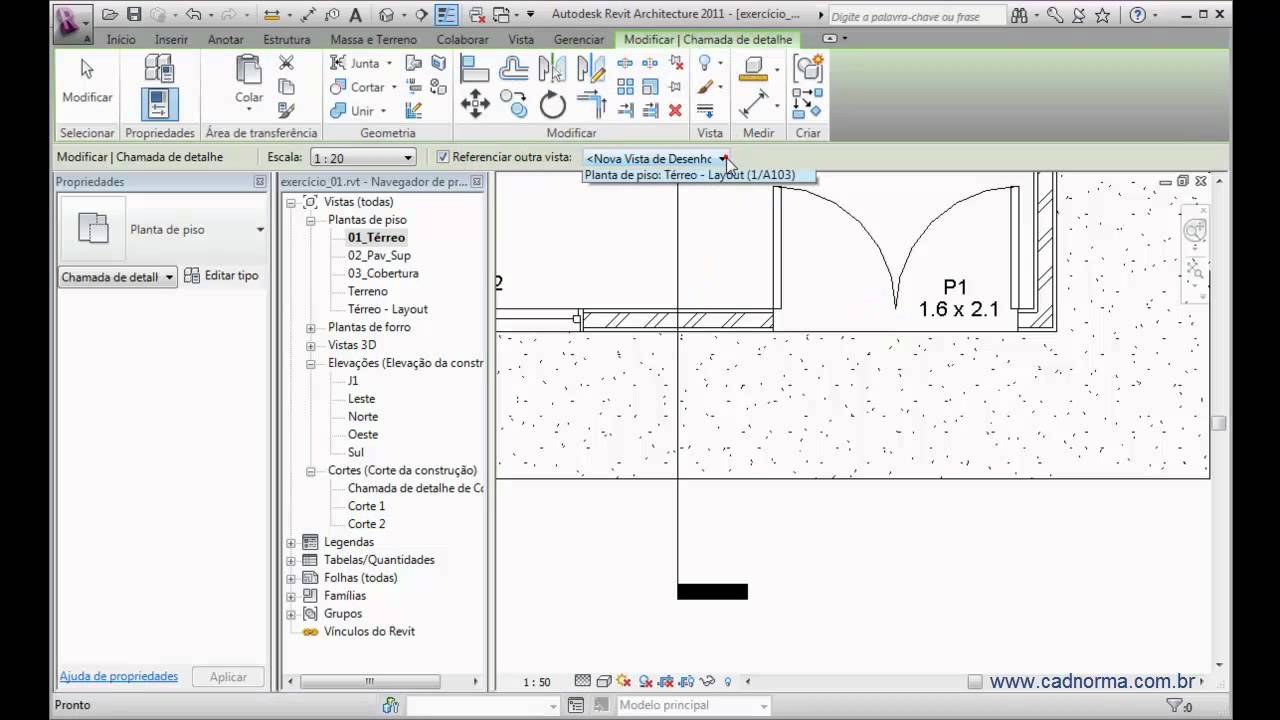
Task: Click the filter funnel icon in status bar
Action: tap(1176, 706)
